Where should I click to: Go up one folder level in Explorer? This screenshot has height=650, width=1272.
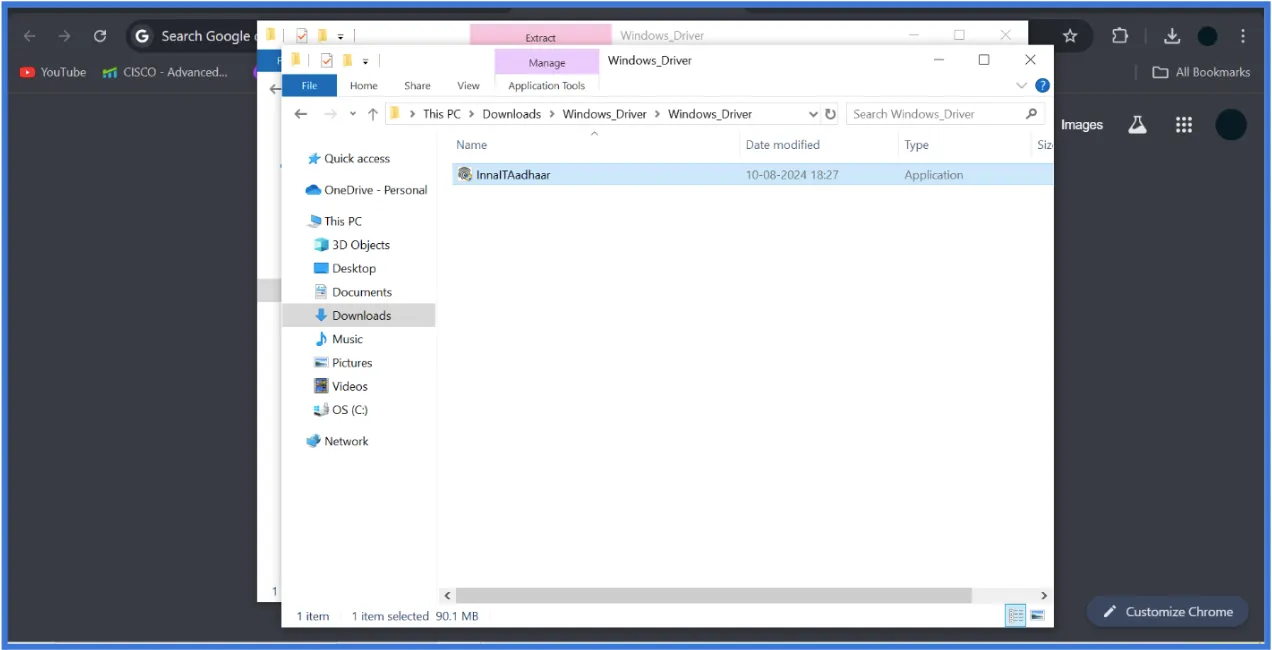click(373, 114)
